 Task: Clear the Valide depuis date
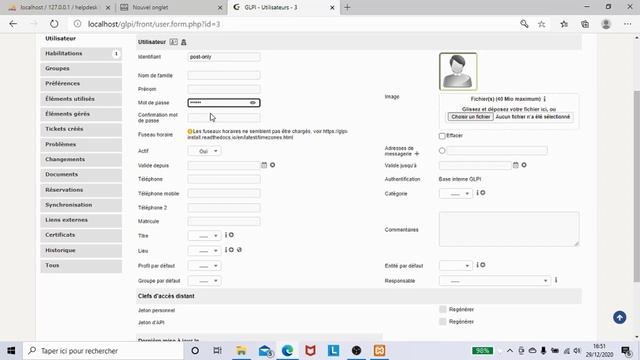pyautogui.click(x=273, y=165)
